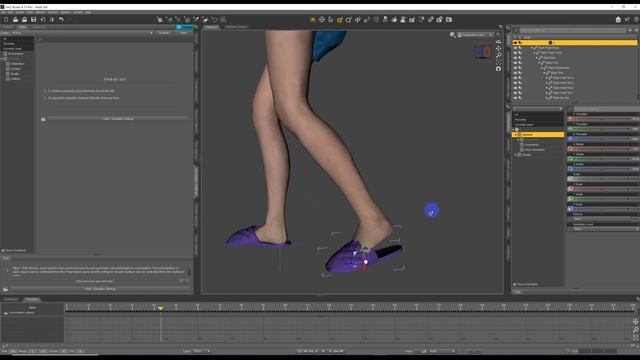Expand the highlighted General group arrow in Parameters
Image resolution: width=640 pixels, height=360 pixels.
(x=516, y=134)
